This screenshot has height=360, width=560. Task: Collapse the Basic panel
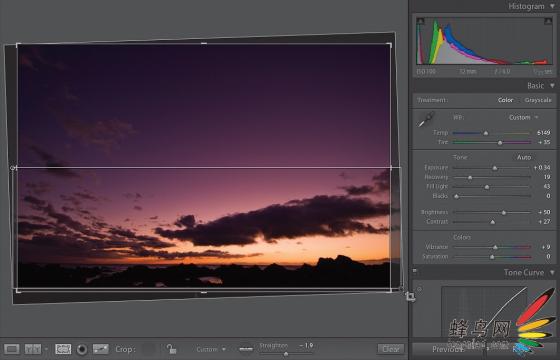[552, 86]
